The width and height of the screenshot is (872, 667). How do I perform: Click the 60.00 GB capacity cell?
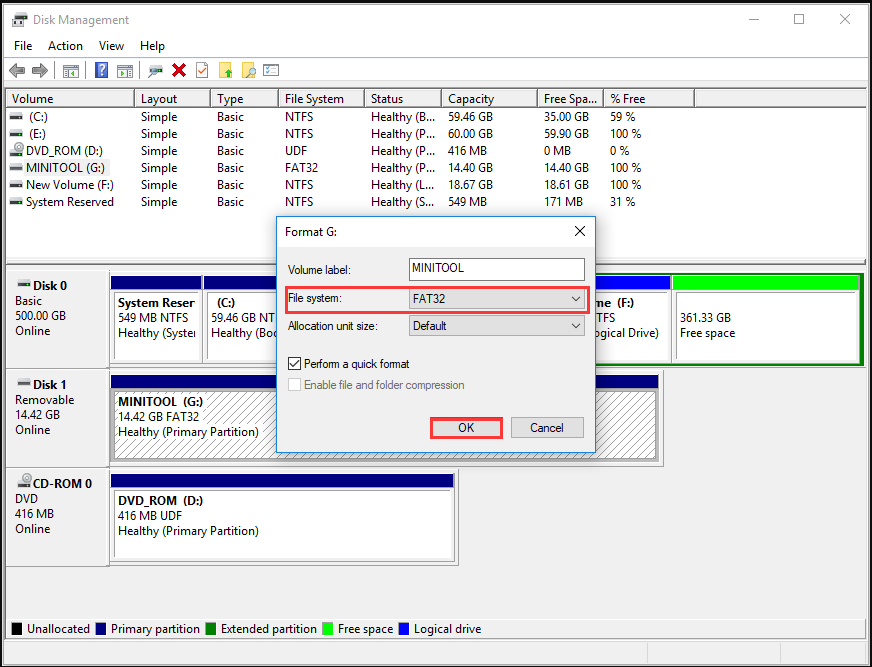pos(470,134)
